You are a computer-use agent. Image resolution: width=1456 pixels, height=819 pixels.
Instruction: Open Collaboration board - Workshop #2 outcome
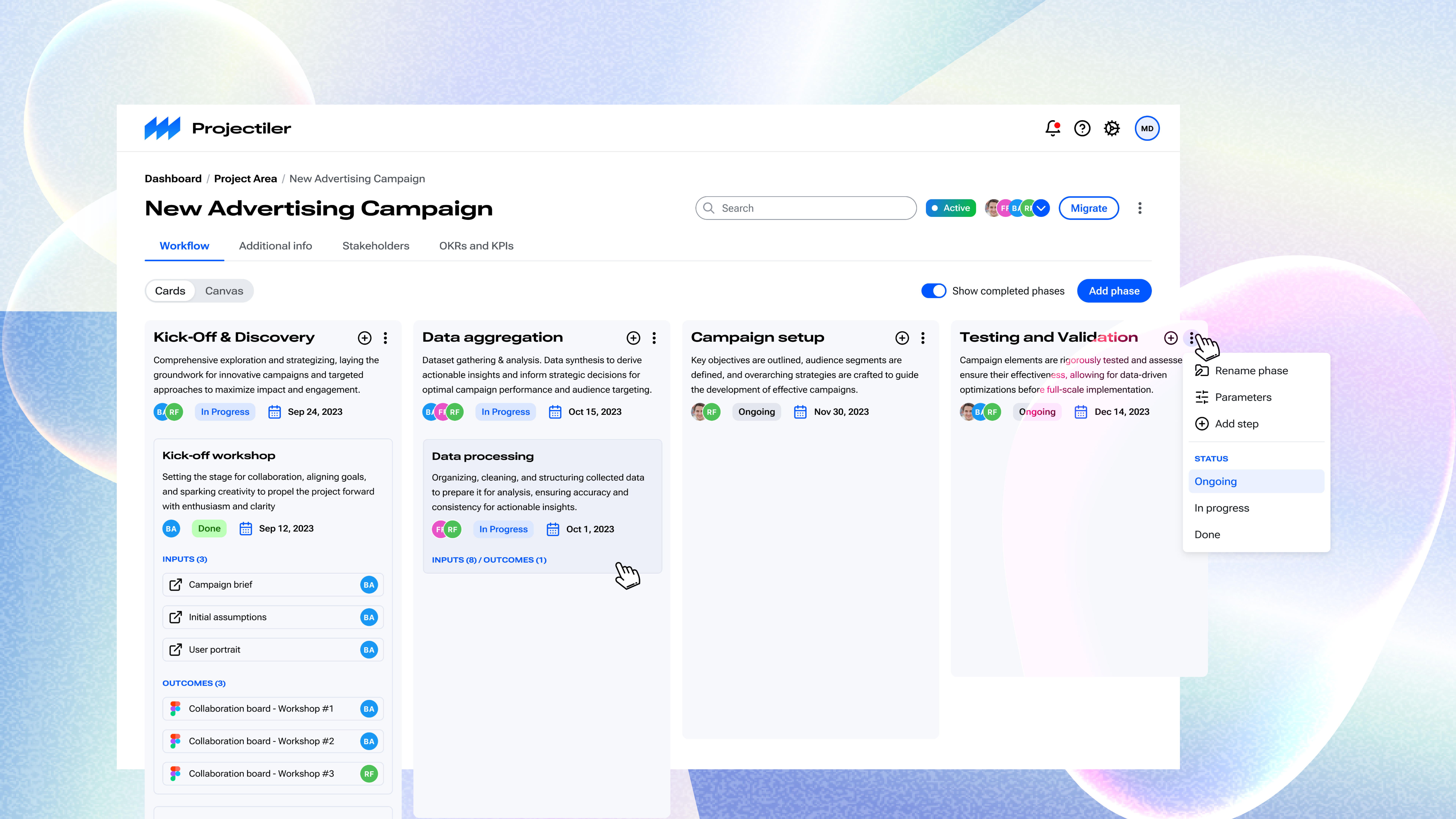273,741
